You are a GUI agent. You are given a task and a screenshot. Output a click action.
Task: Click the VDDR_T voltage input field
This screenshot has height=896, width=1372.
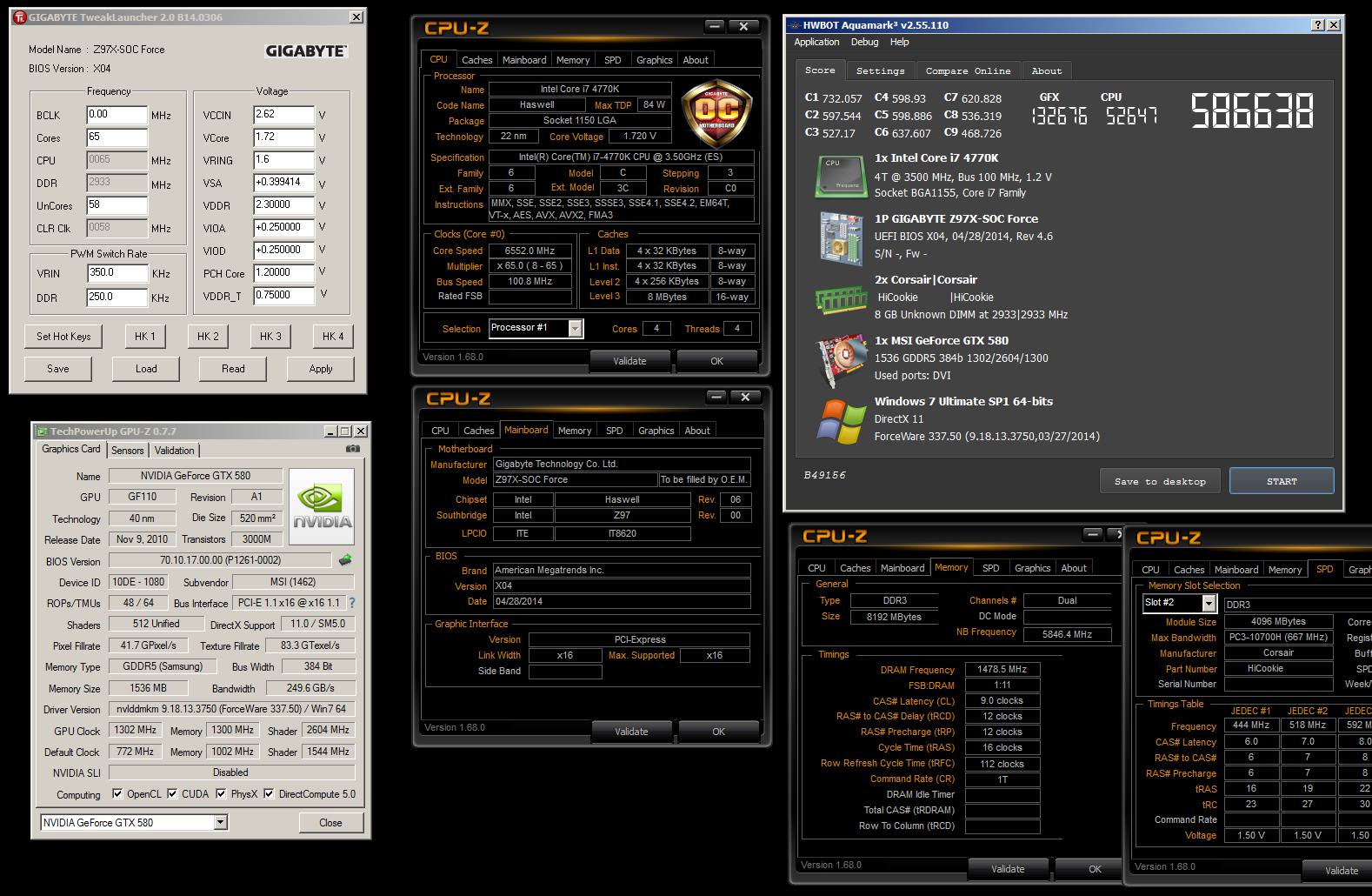[x=284, y=296]
